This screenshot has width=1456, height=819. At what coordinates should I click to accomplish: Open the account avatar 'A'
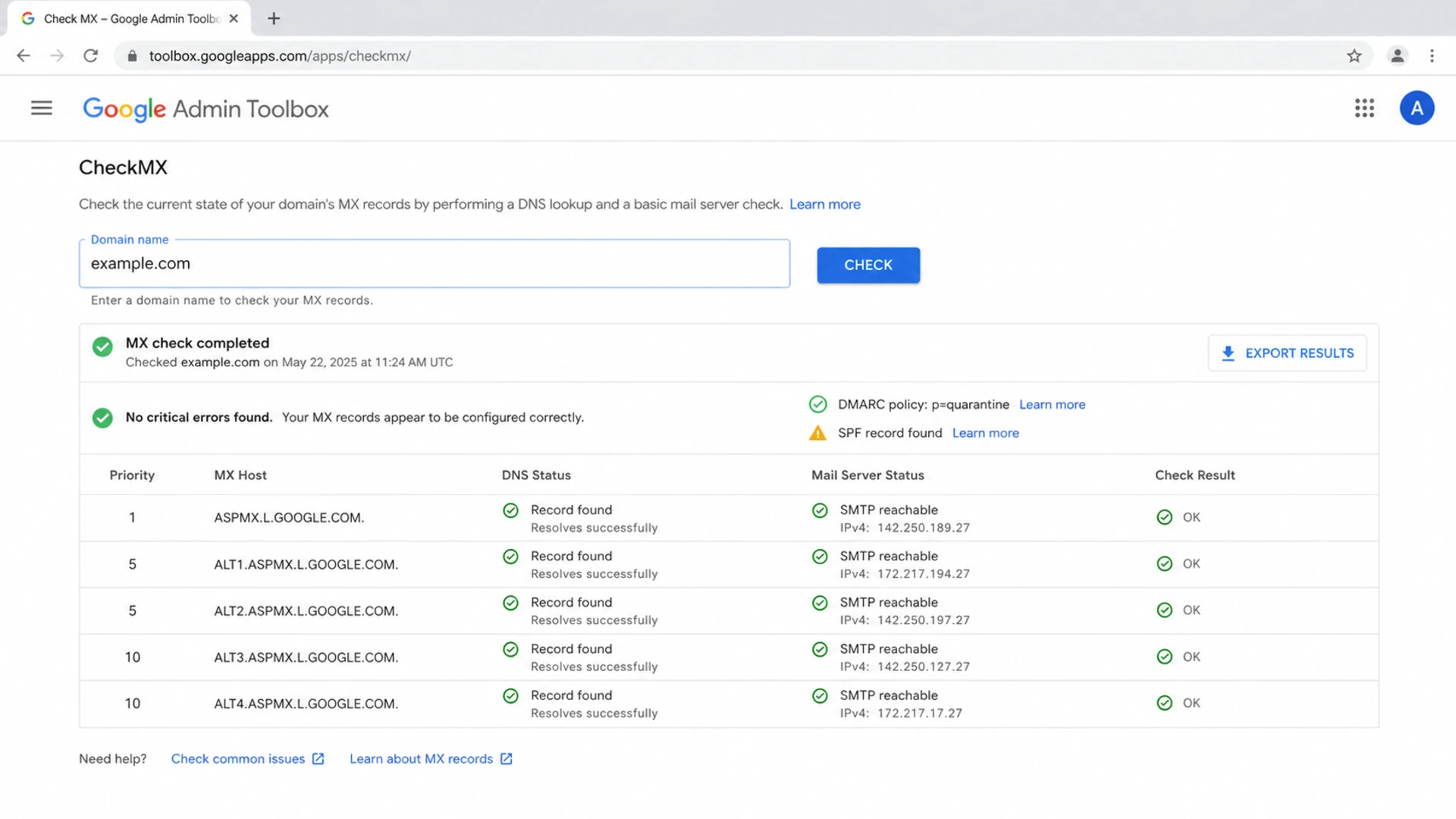click(x=1417, y=108)
